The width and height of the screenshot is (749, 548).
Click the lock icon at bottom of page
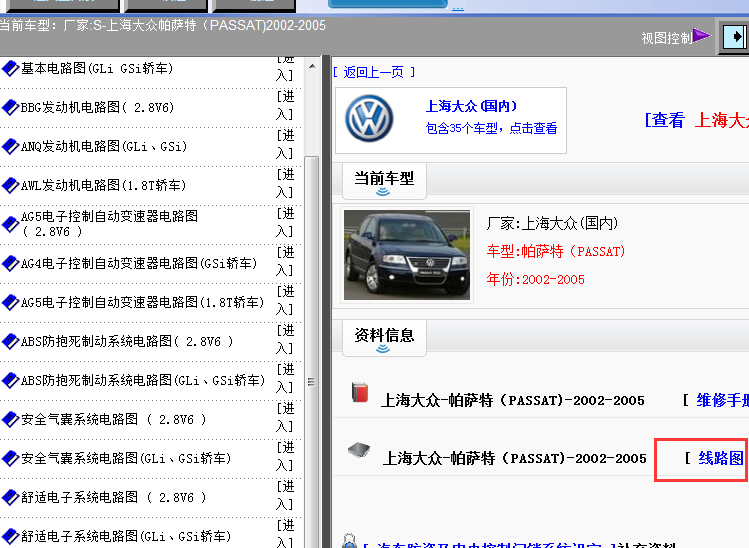[349, 541]
